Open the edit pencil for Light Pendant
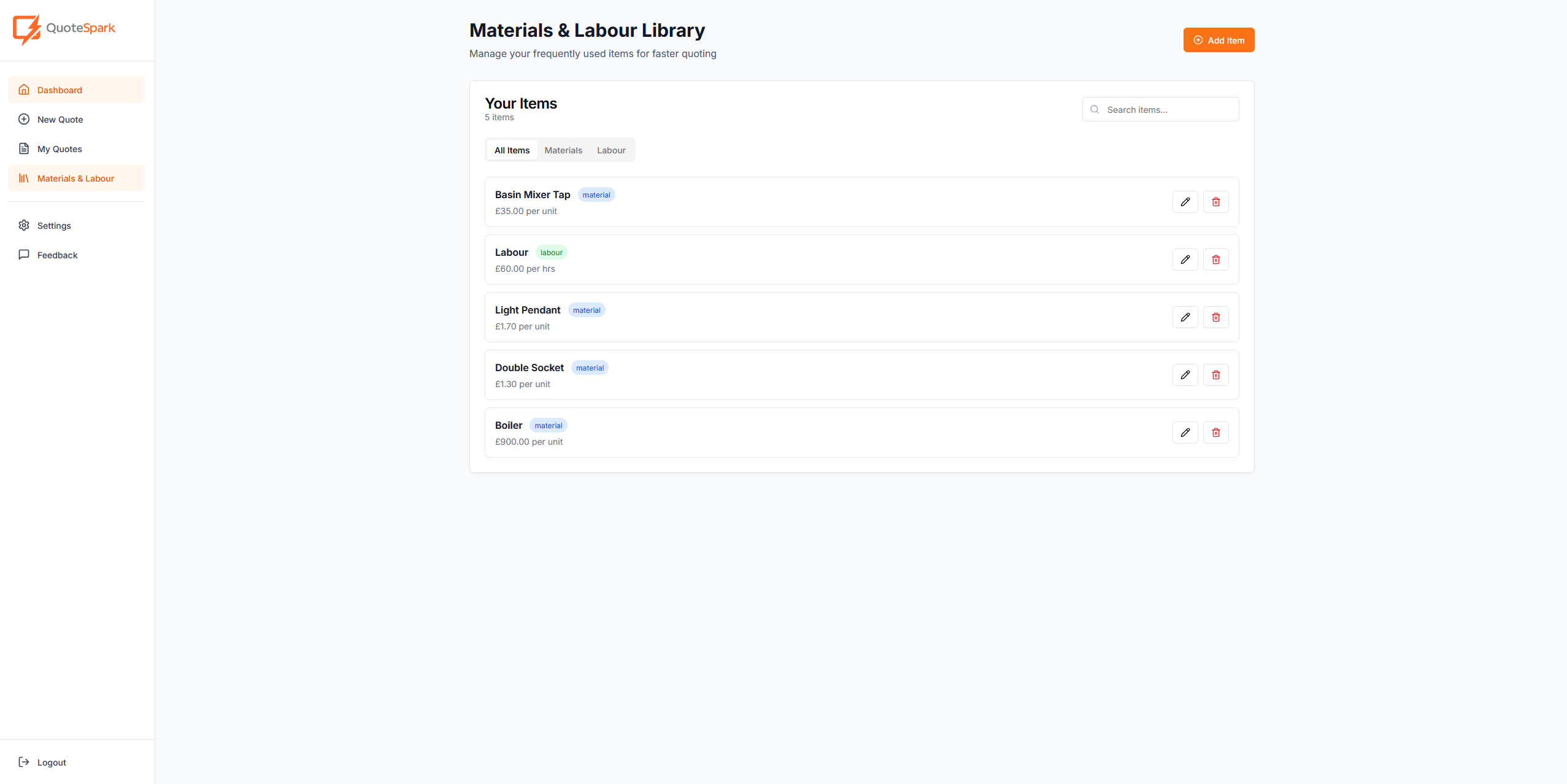The height and width of the screenshot is (784, 1567). coord(1184,317)
